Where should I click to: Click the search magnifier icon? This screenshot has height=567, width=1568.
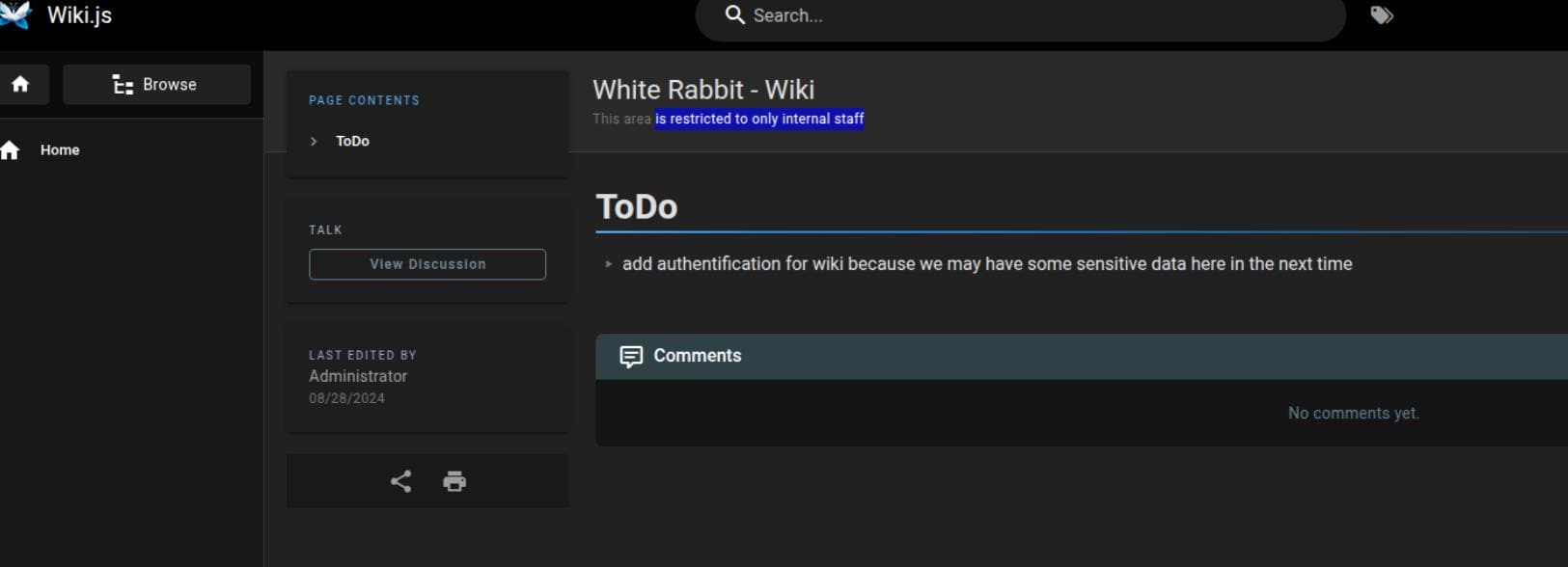tap(735, 15)
